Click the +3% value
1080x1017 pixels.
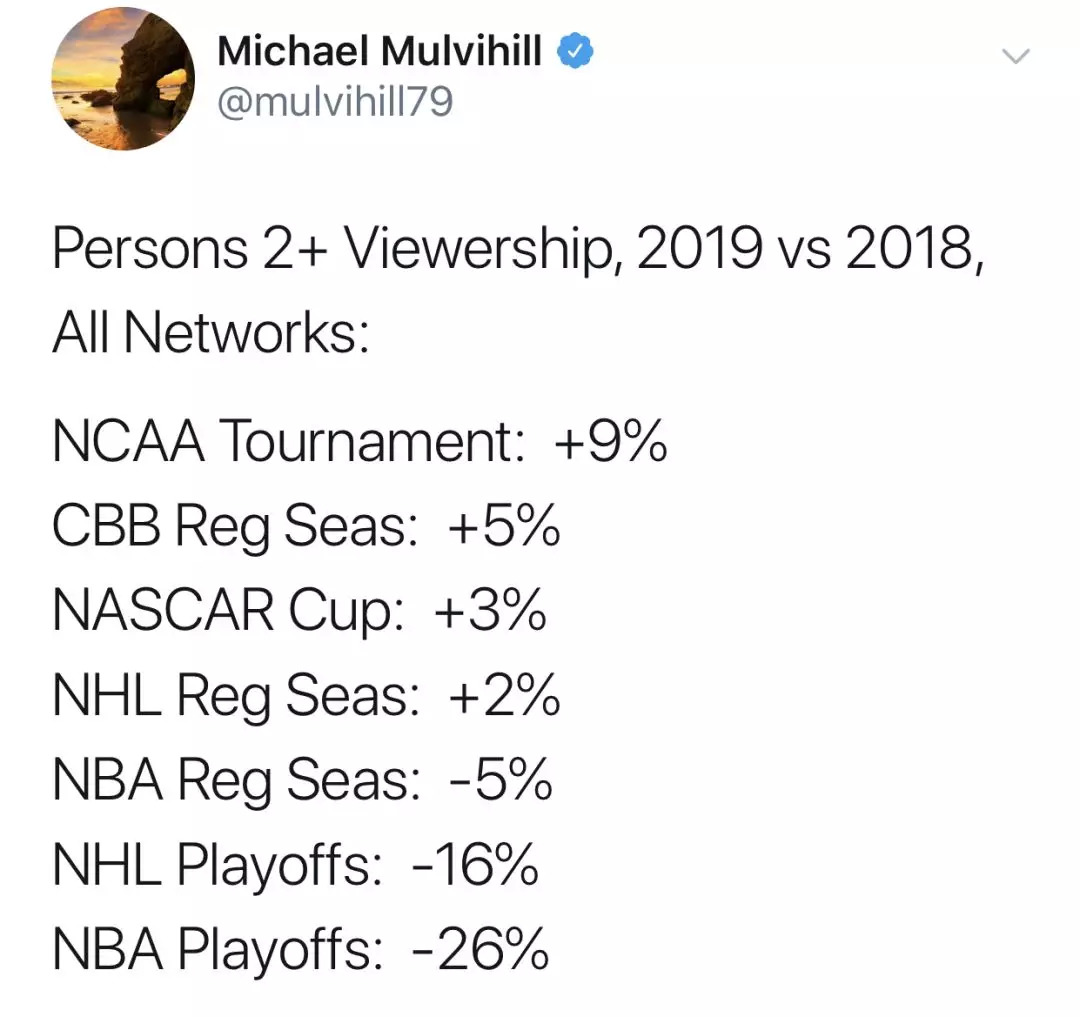pyautogui.click(x=490, y=612)
